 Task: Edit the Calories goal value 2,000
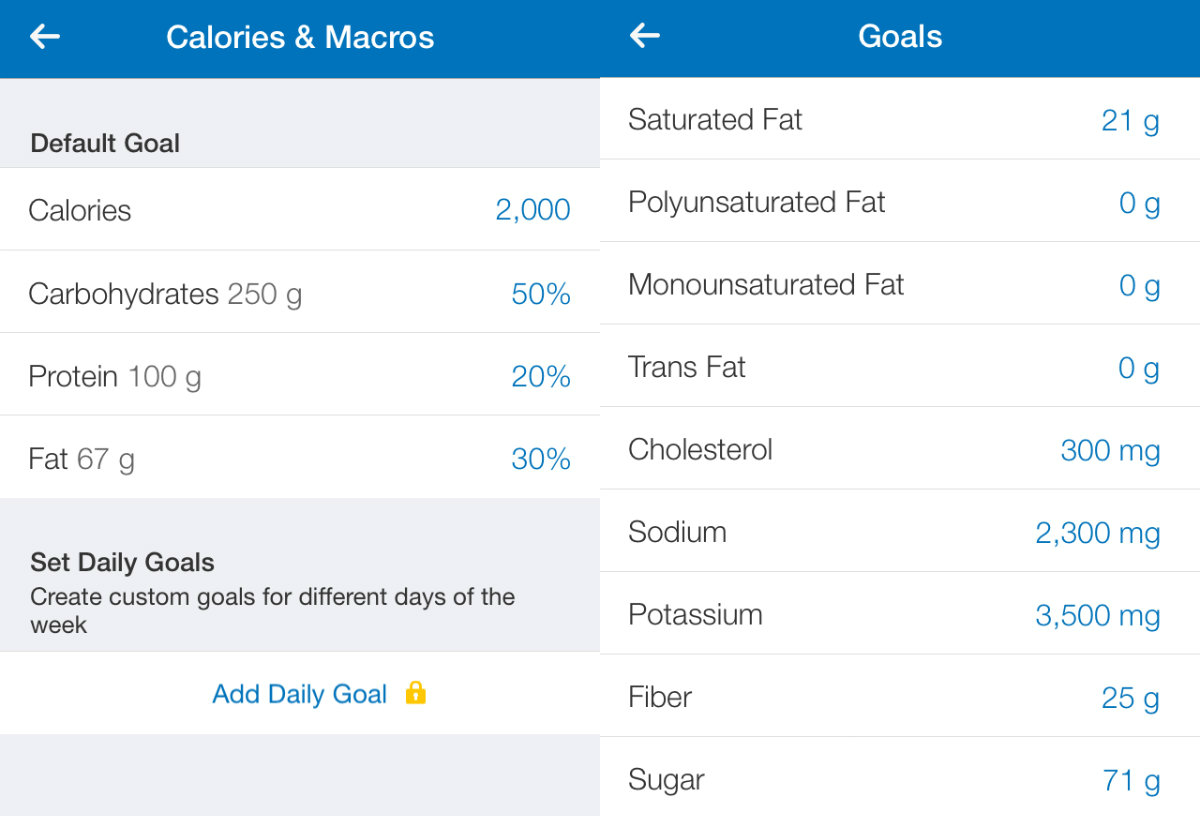pos(533,210)
